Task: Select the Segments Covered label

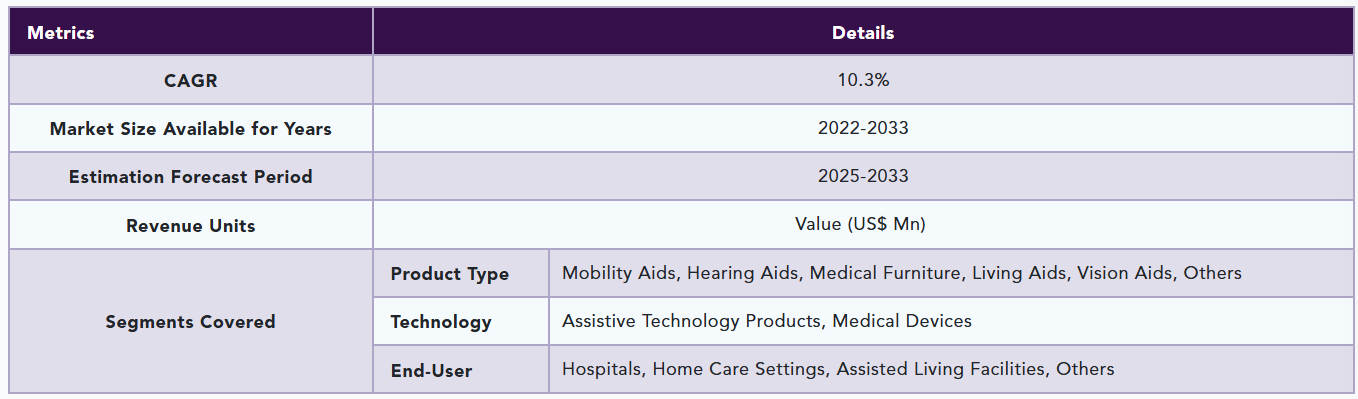Action: 191,321
